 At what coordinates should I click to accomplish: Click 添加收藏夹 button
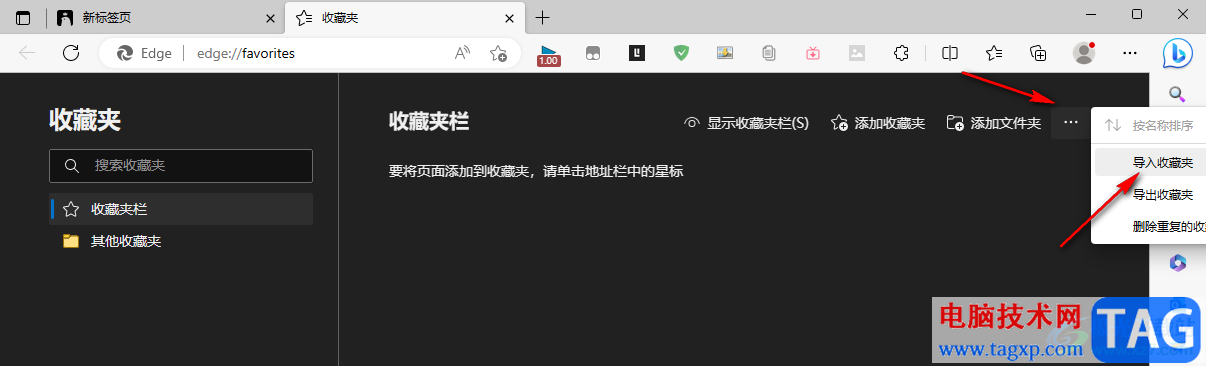pyautogui.click(x=878, y=123)
